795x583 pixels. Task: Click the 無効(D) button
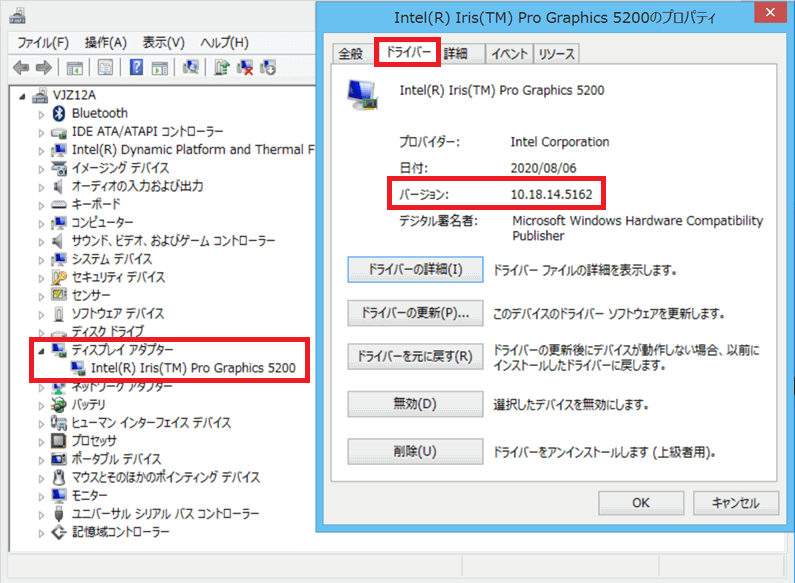[x=415, y=404]
